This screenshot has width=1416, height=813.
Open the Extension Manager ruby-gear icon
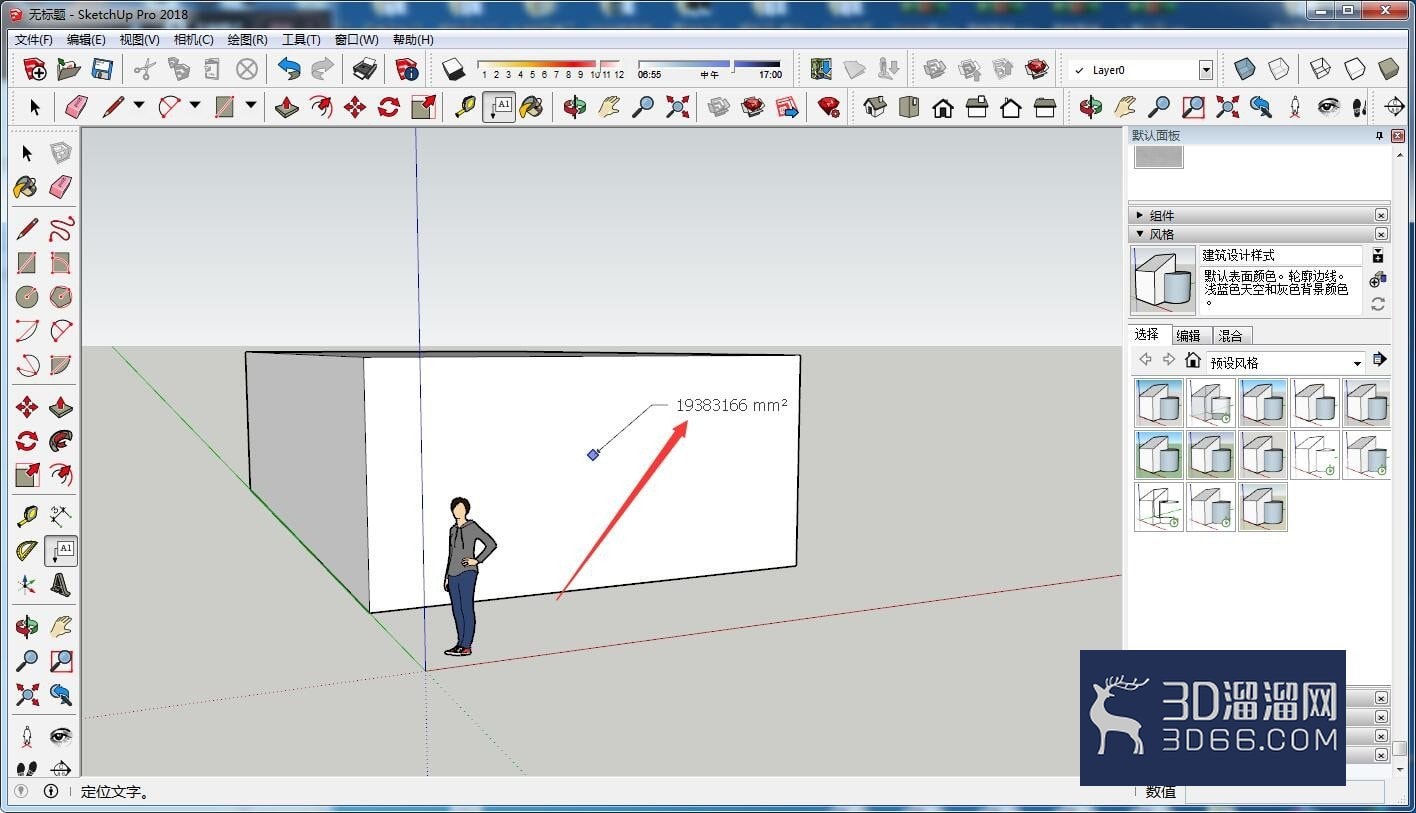pos(829,107)
